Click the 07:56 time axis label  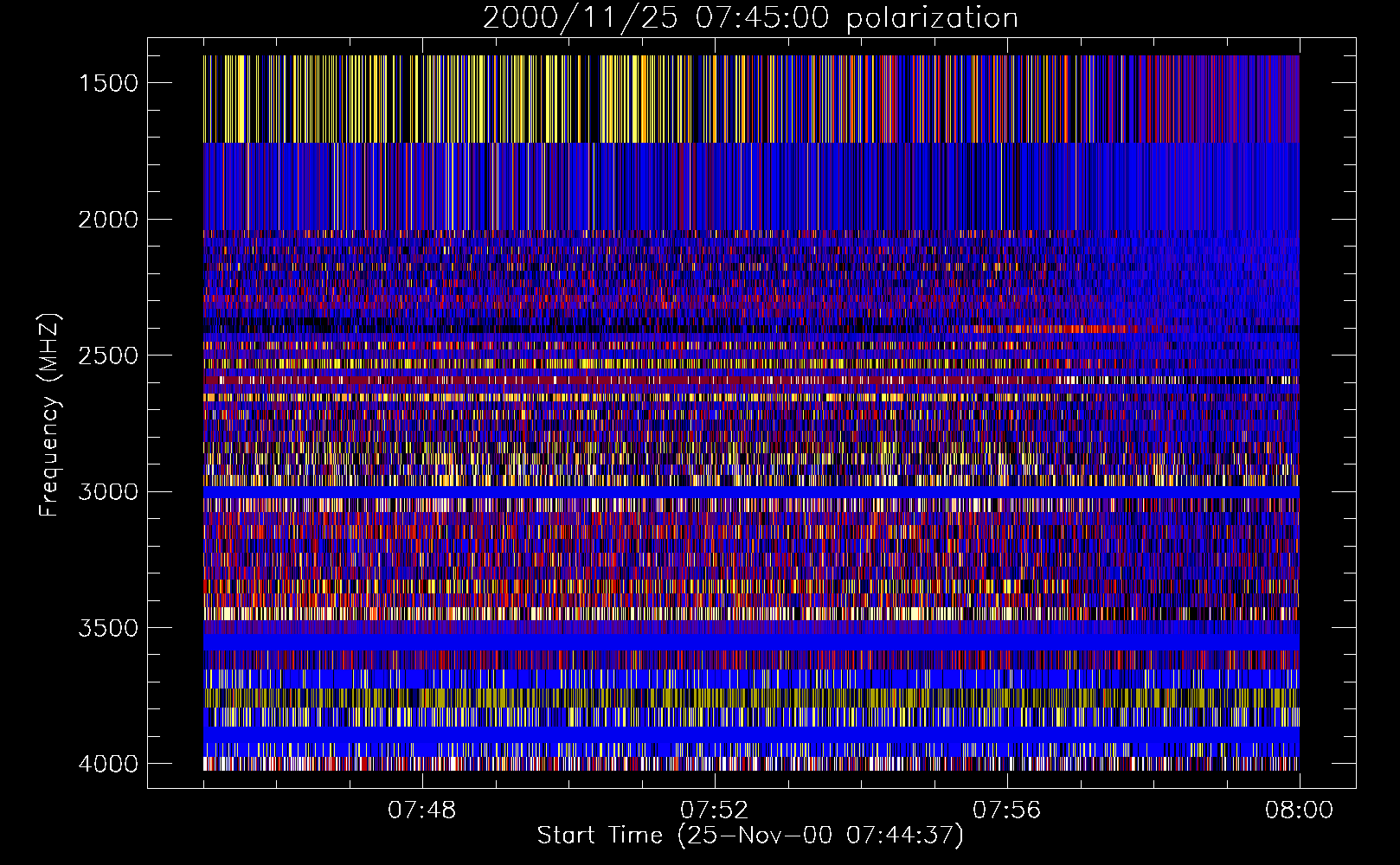(x=1007, y=811)
